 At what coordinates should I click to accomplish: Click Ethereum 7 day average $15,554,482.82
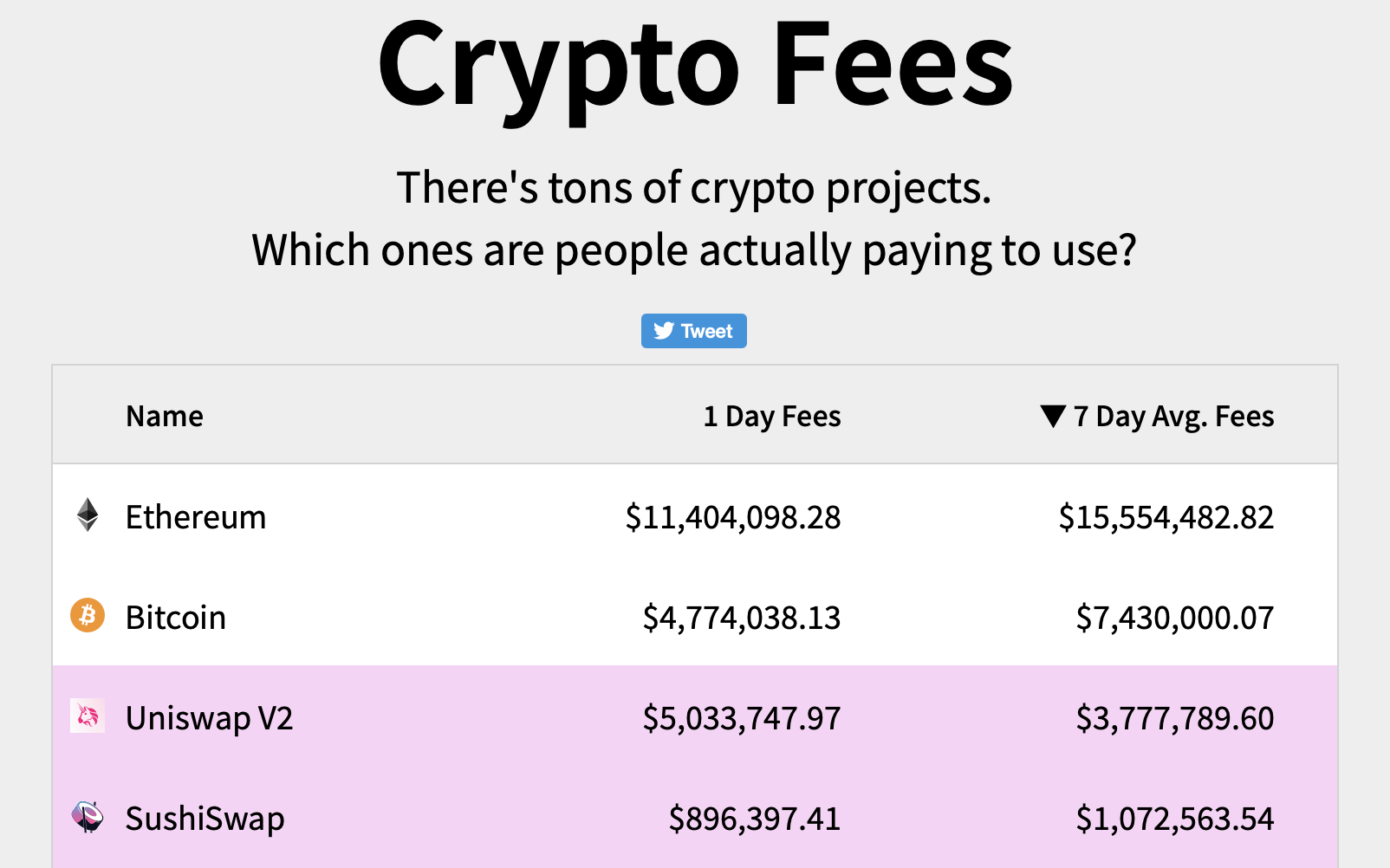point(1166,517)
